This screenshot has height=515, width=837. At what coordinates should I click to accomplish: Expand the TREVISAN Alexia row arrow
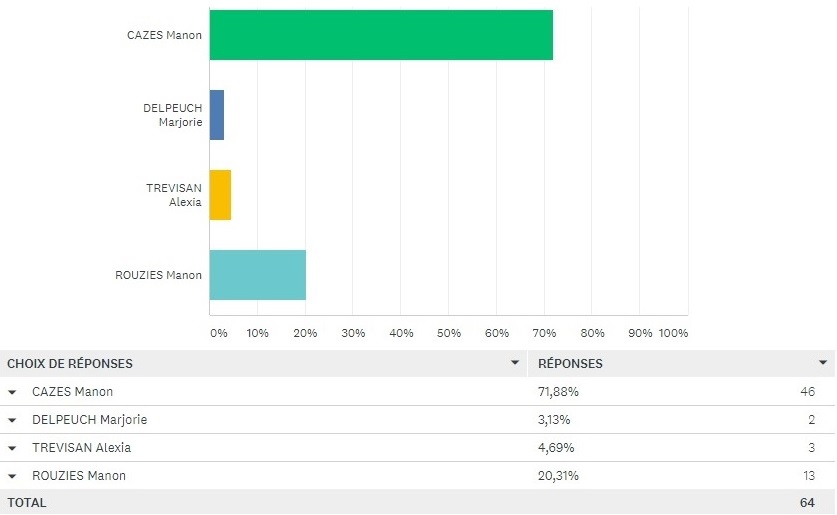[x=13, y=448]
